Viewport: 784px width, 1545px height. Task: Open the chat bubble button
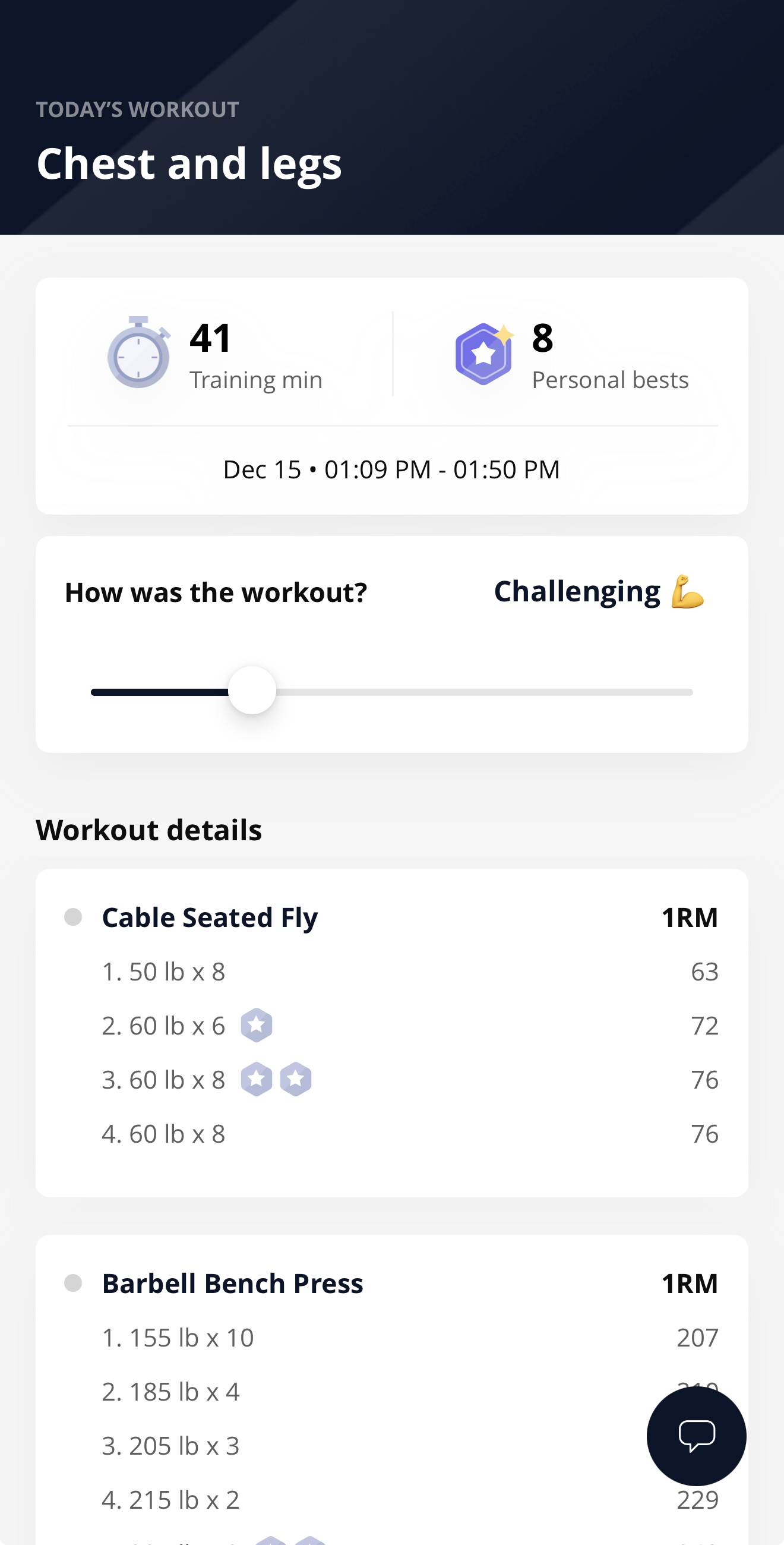(x=696, y=1436)
